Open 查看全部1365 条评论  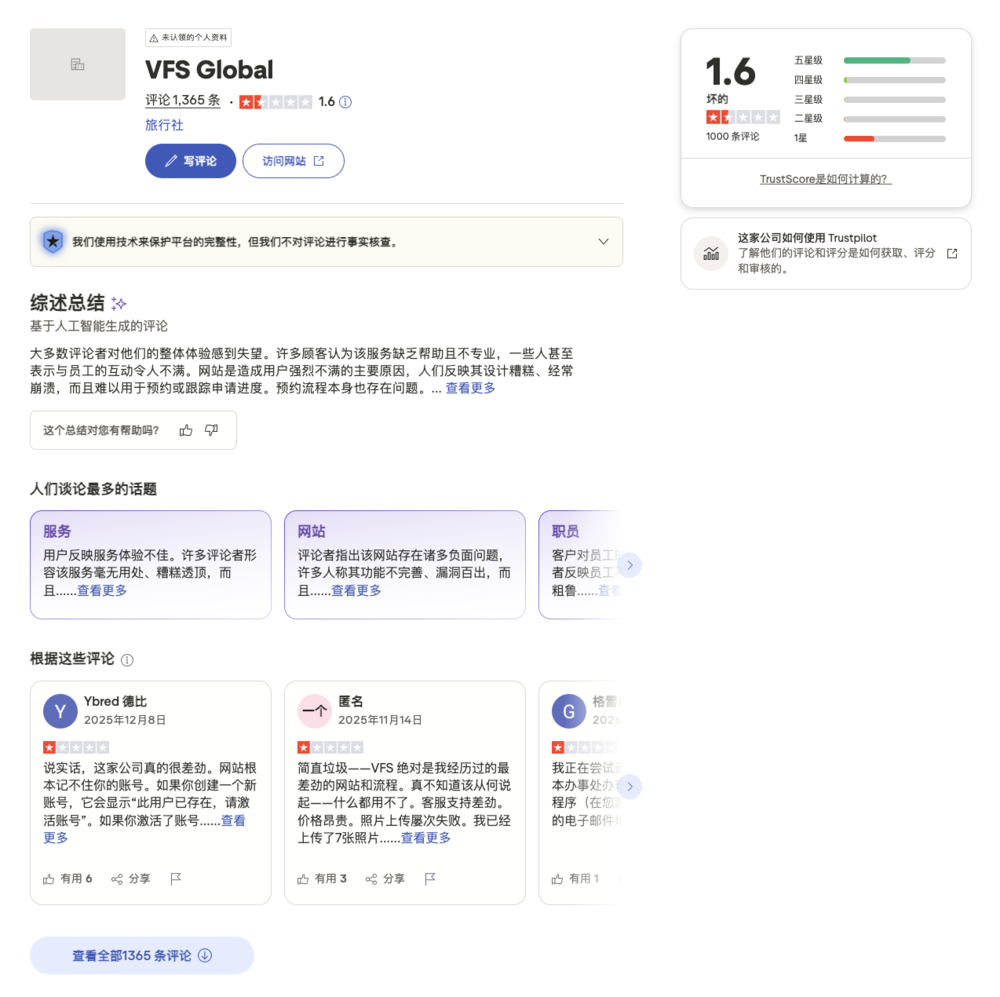(x=141, y=955)
